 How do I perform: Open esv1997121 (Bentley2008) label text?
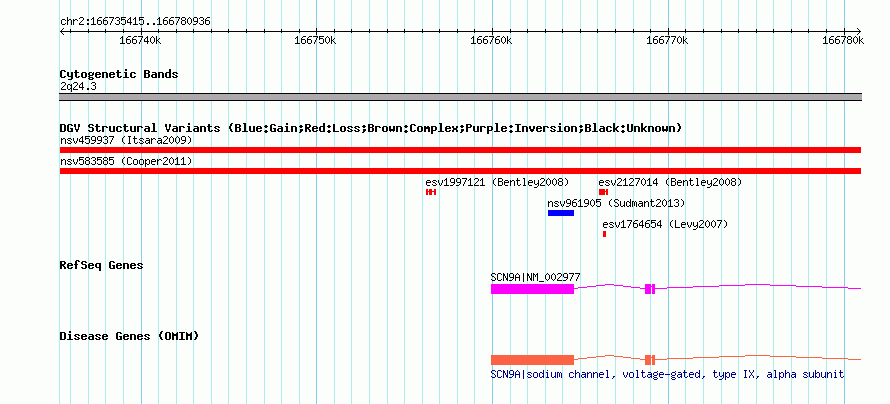click(497, 183)
